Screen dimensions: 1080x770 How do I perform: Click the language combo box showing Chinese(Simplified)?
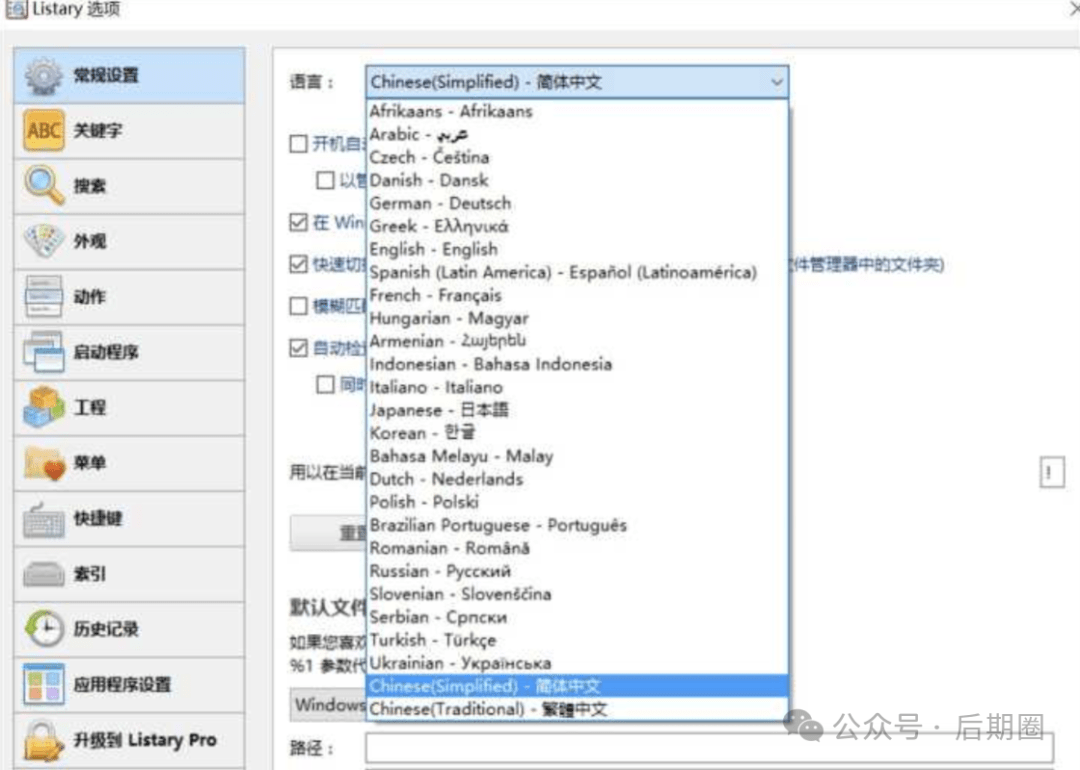pos(577,83)
